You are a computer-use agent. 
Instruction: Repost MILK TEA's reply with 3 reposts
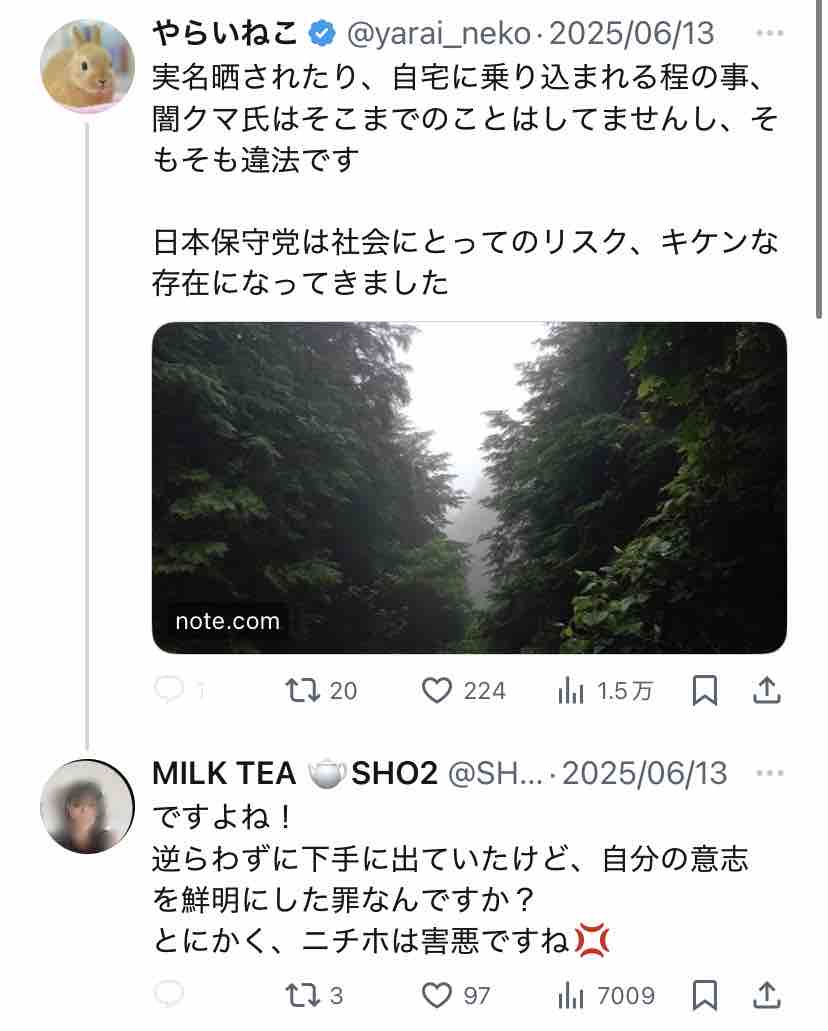[299, 994]
